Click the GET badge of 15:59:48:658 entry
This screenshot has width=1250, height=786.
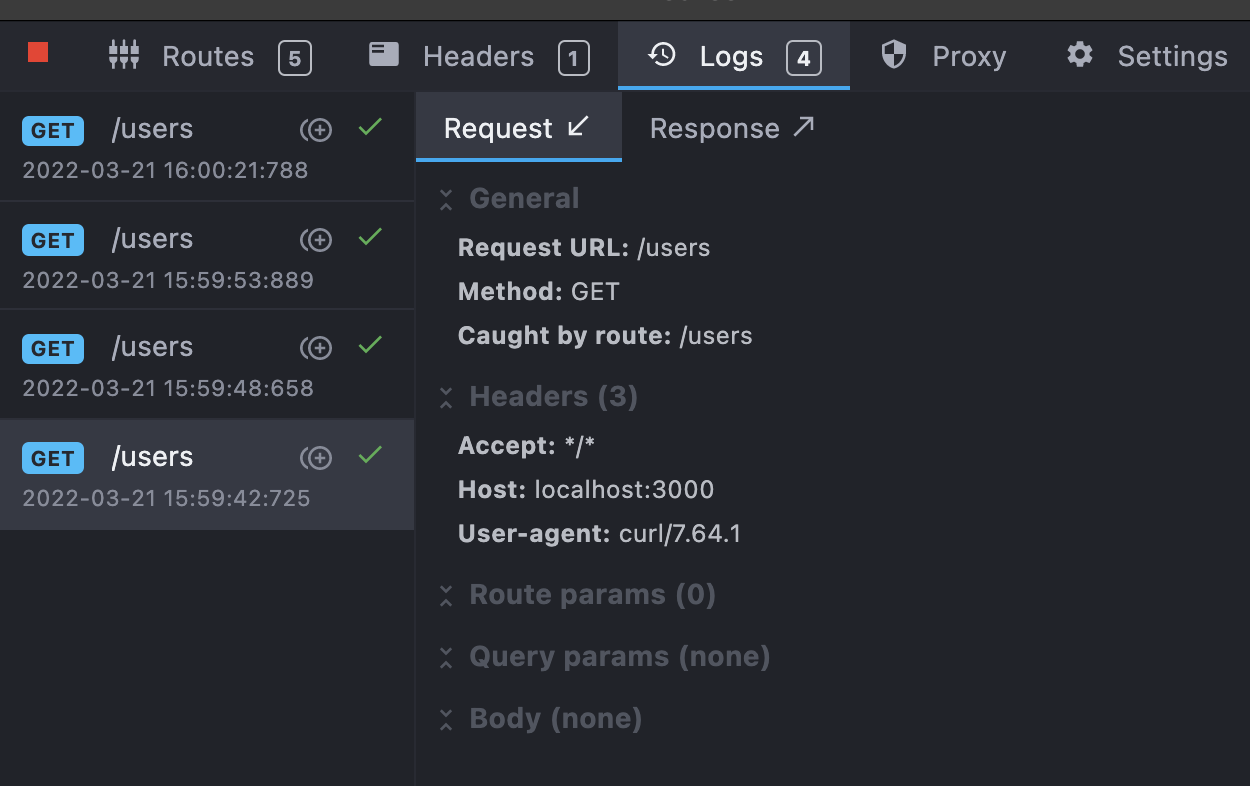point(53,348)
